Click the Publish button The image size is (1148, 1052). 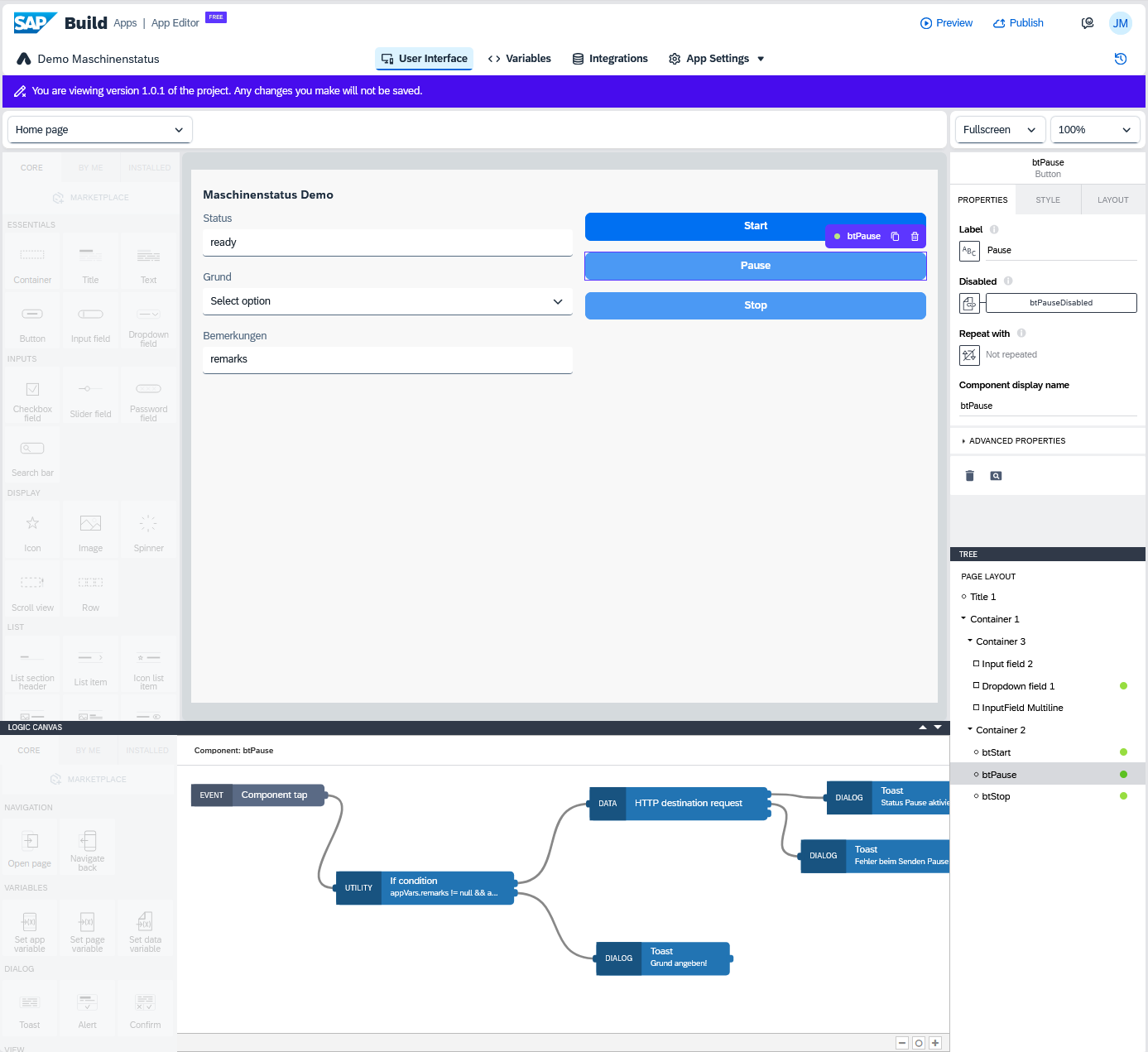(x=1018, y=22)
